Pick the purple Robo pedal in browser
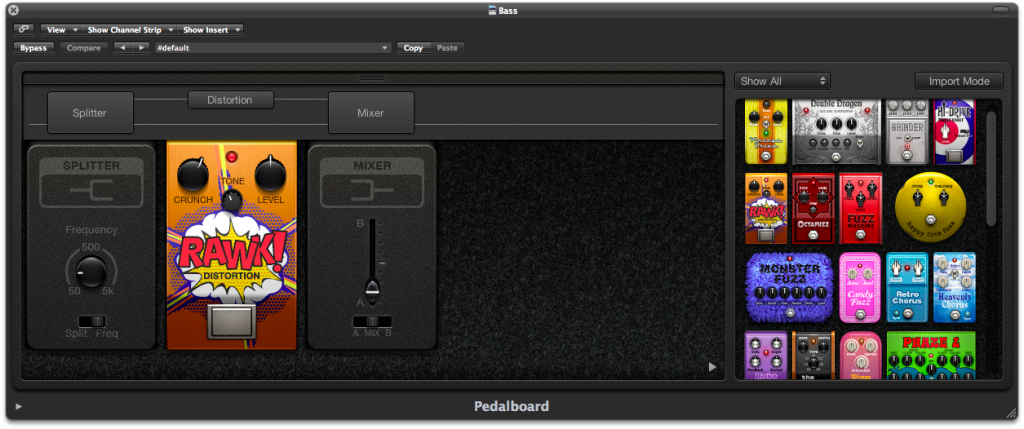 [x=766, y=355]
